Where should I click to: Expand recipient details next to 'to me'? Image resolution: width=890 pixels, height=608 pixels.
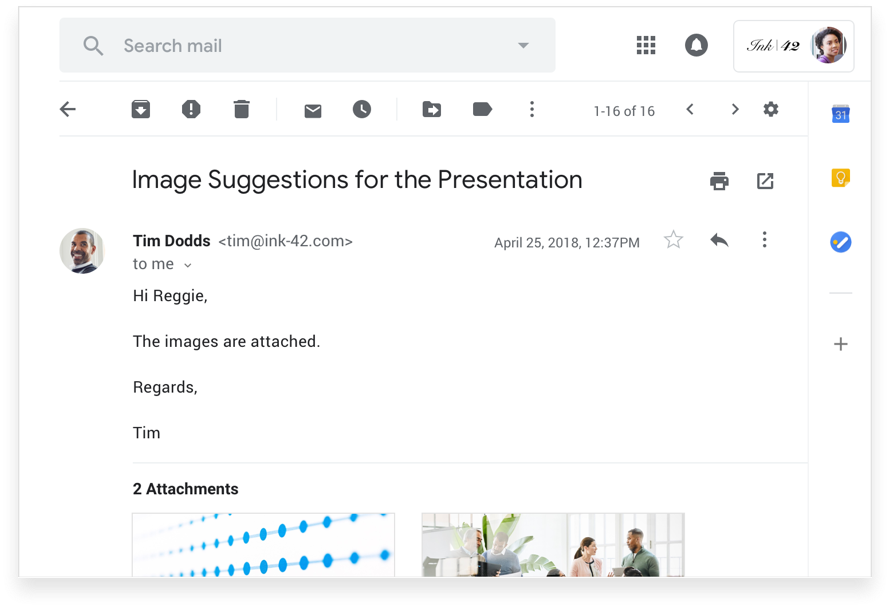(x=188, y=265)
